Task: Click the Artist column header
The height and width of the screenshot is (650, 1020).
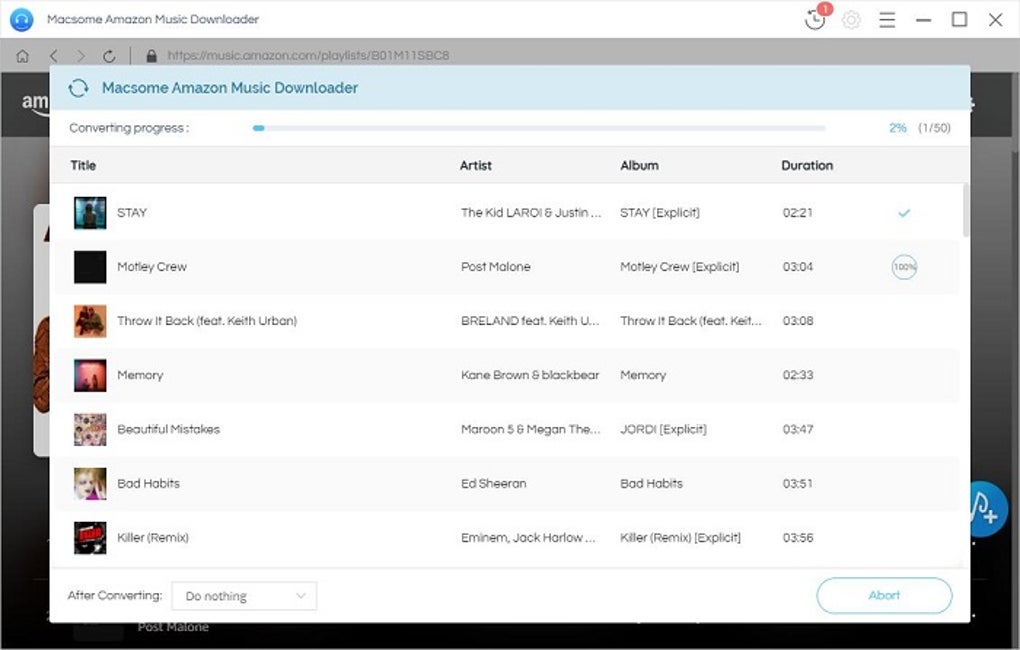Action: [x=476, y=166]
